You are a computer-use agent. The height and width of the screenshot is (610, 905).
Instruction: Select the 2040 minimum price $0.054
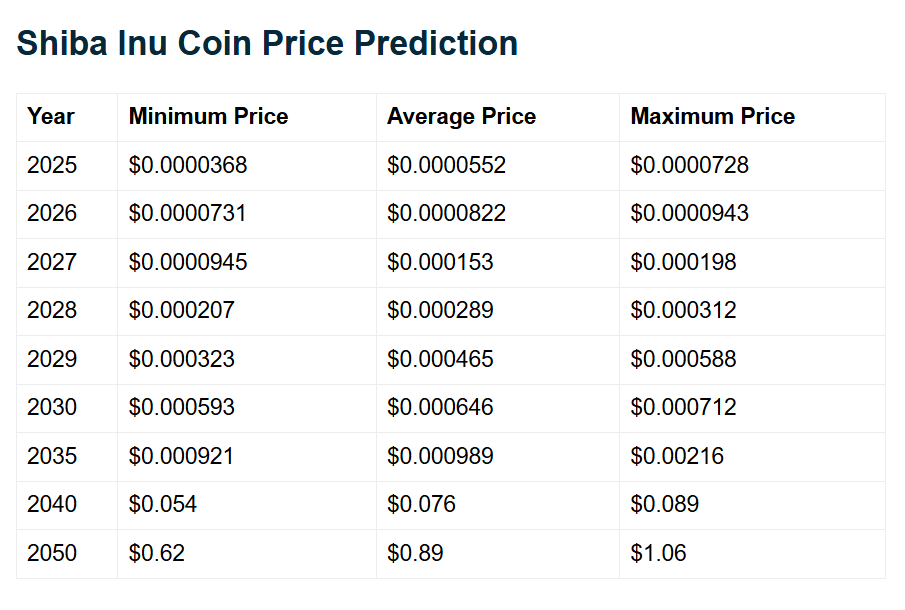click(x=163, y=505)
